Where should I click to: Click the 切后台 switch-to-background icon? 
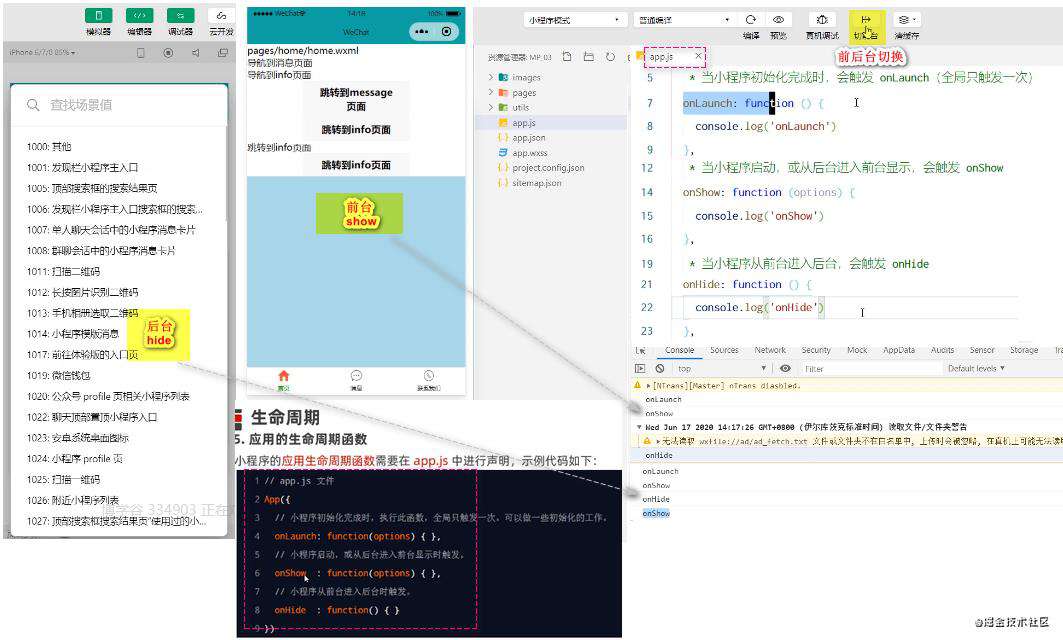tap(866, 20)
